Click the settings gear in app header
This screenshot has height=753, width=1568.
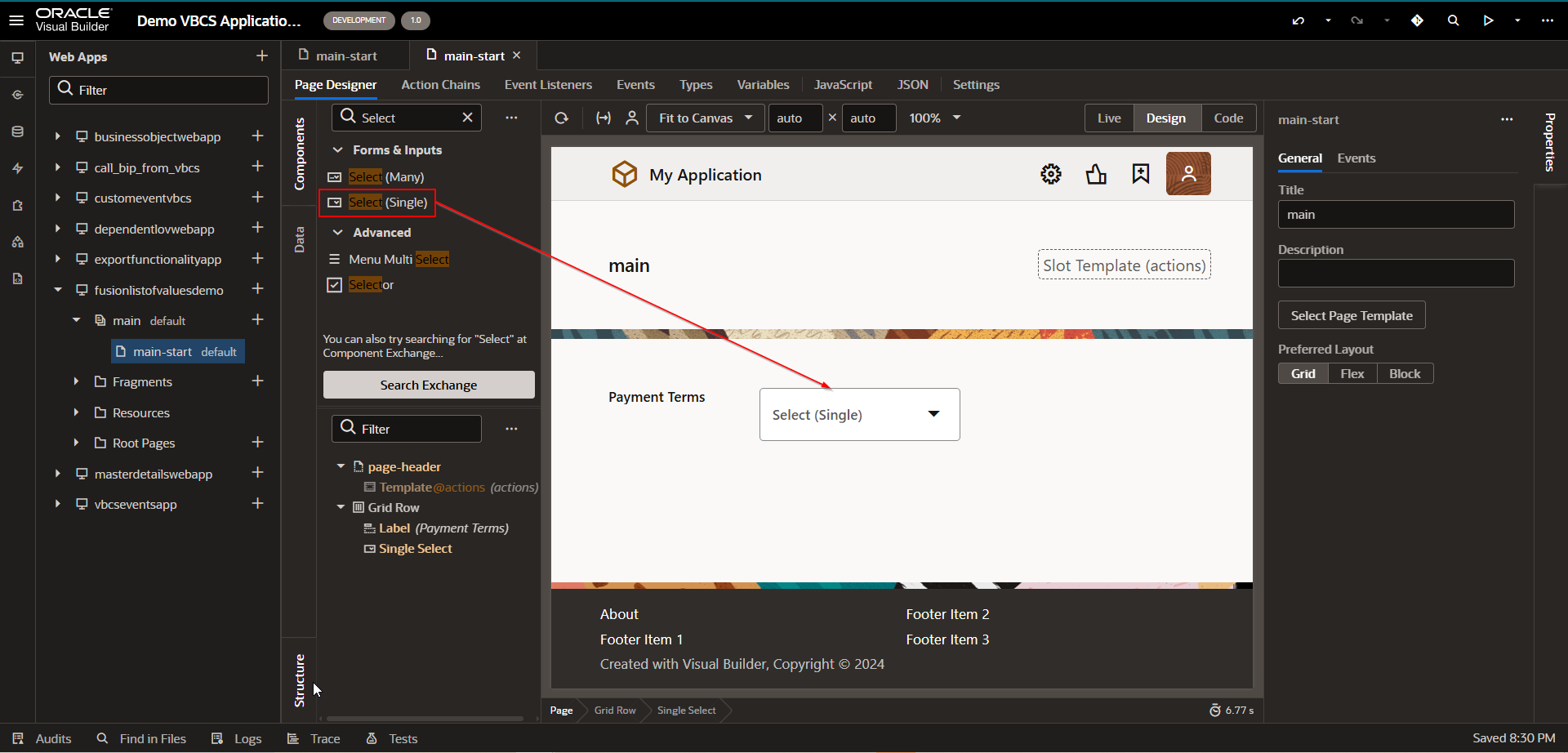point(1051,174)
